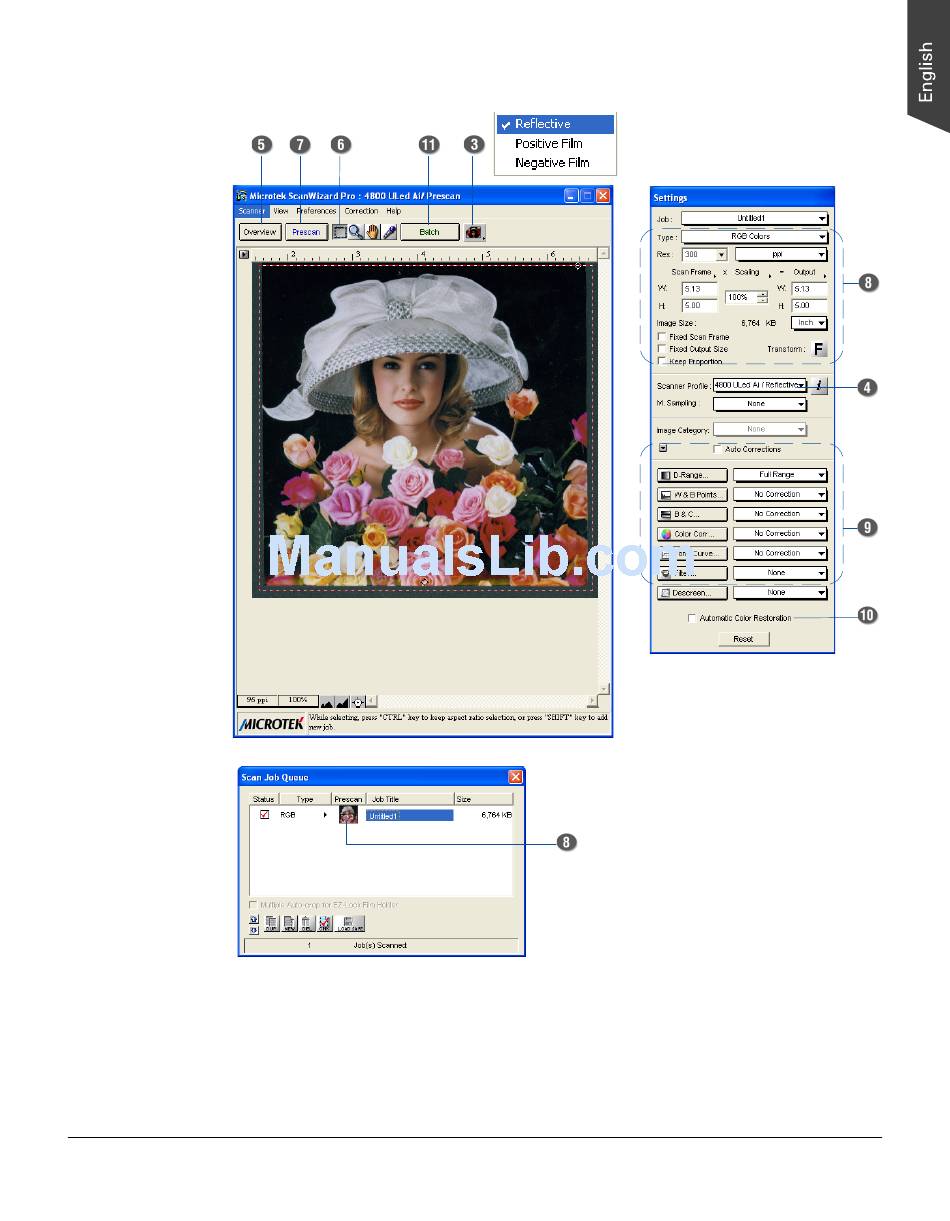The height and width of the screenshot is (1221, 950).
Task: Click the Untitled1 prescan thumbnail in queue
Action: tap(348, 815)
